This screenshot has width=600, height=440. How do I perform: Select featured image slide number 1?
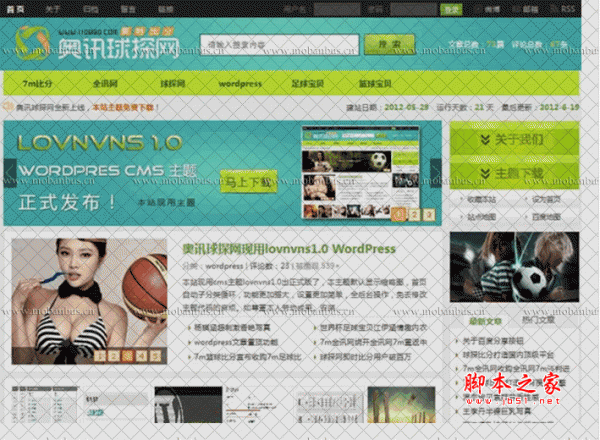[99, 357]
